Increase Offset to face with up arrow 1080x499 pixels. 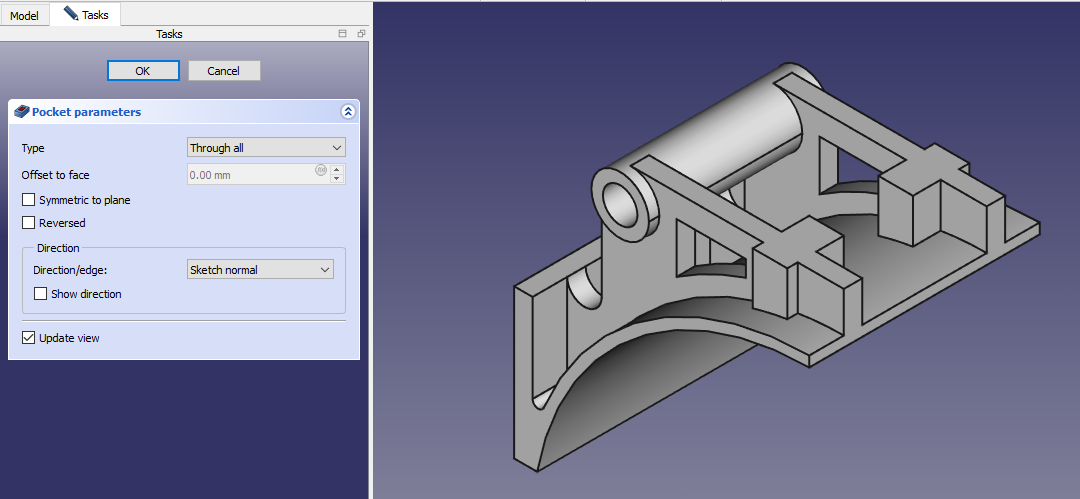click(x=337, y=170)
